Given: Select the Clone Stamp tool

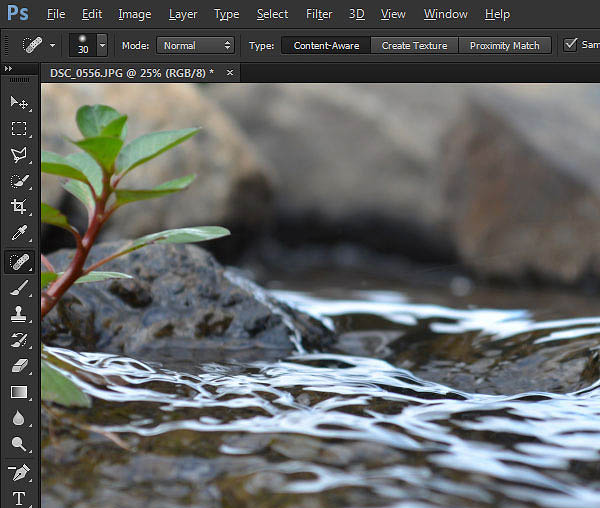Looking at the screenshot, I should coord(19,314).
